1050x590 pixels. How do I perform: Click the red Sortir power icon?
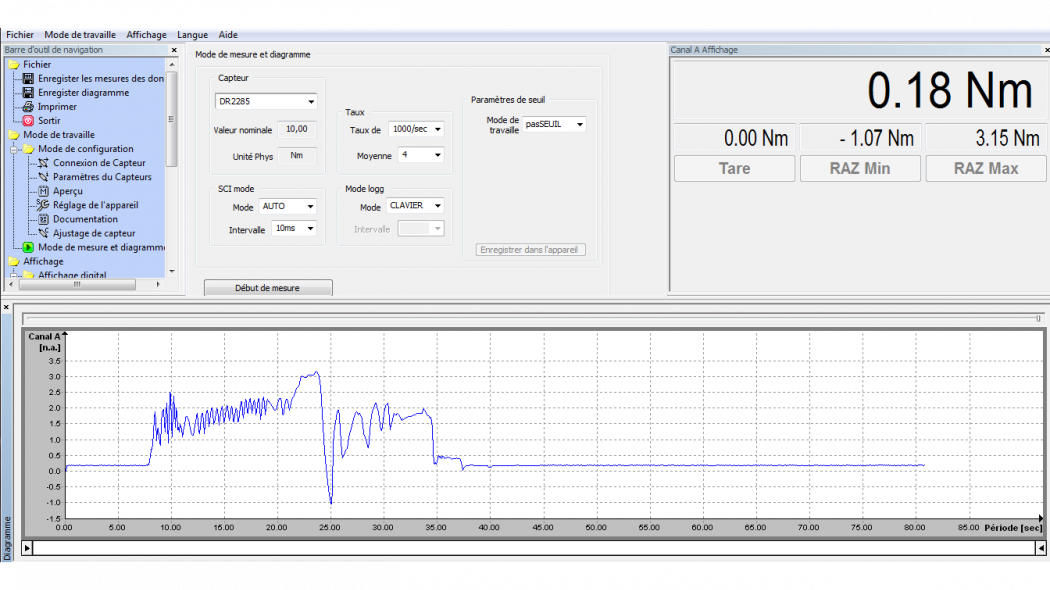(x=28, y=121)
